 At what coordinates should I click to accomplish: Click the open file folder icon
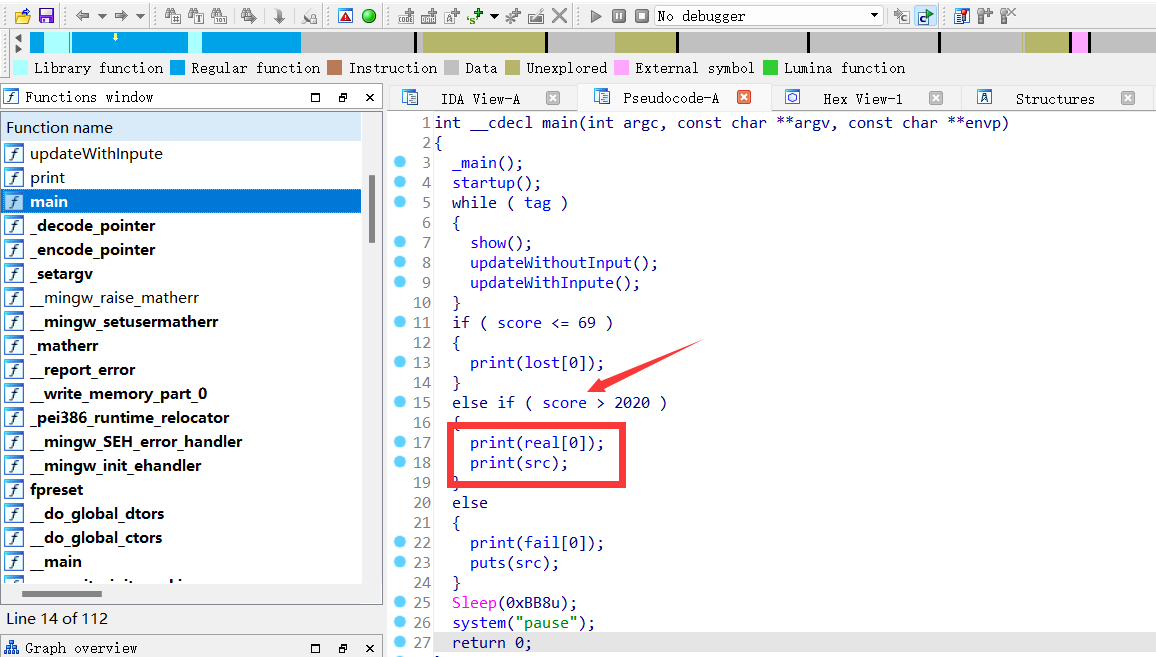tap(21, 16)
